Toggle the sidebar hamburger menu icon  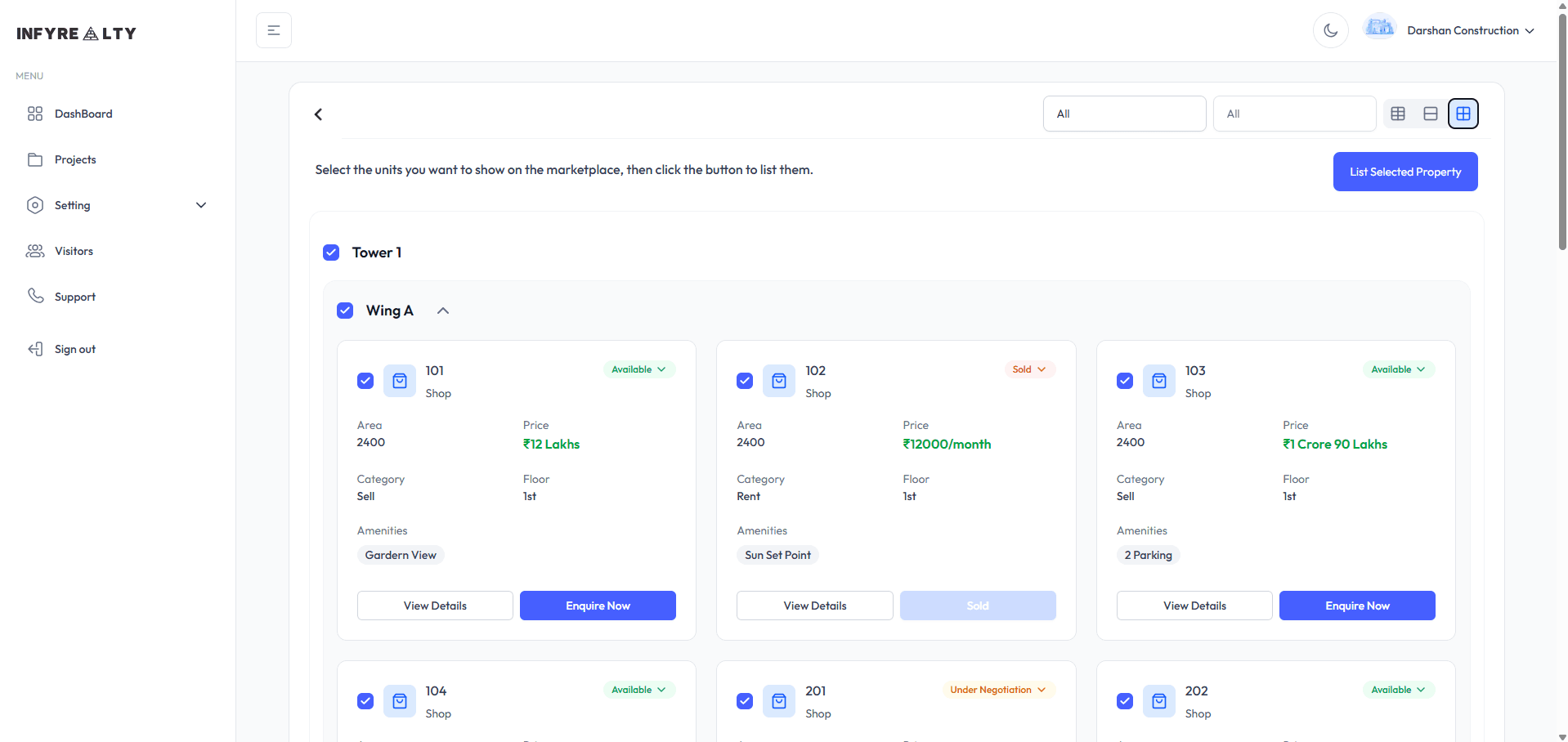point(274,30)
